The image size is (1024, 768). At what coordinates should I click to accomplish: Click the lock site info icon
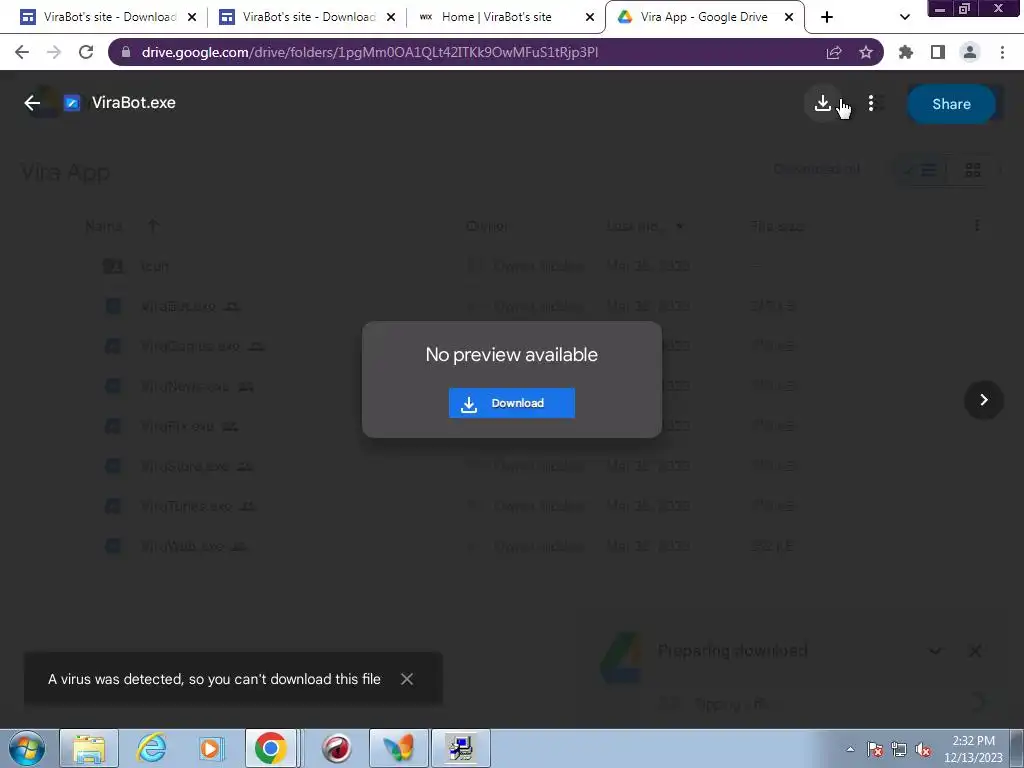point(125,52)
